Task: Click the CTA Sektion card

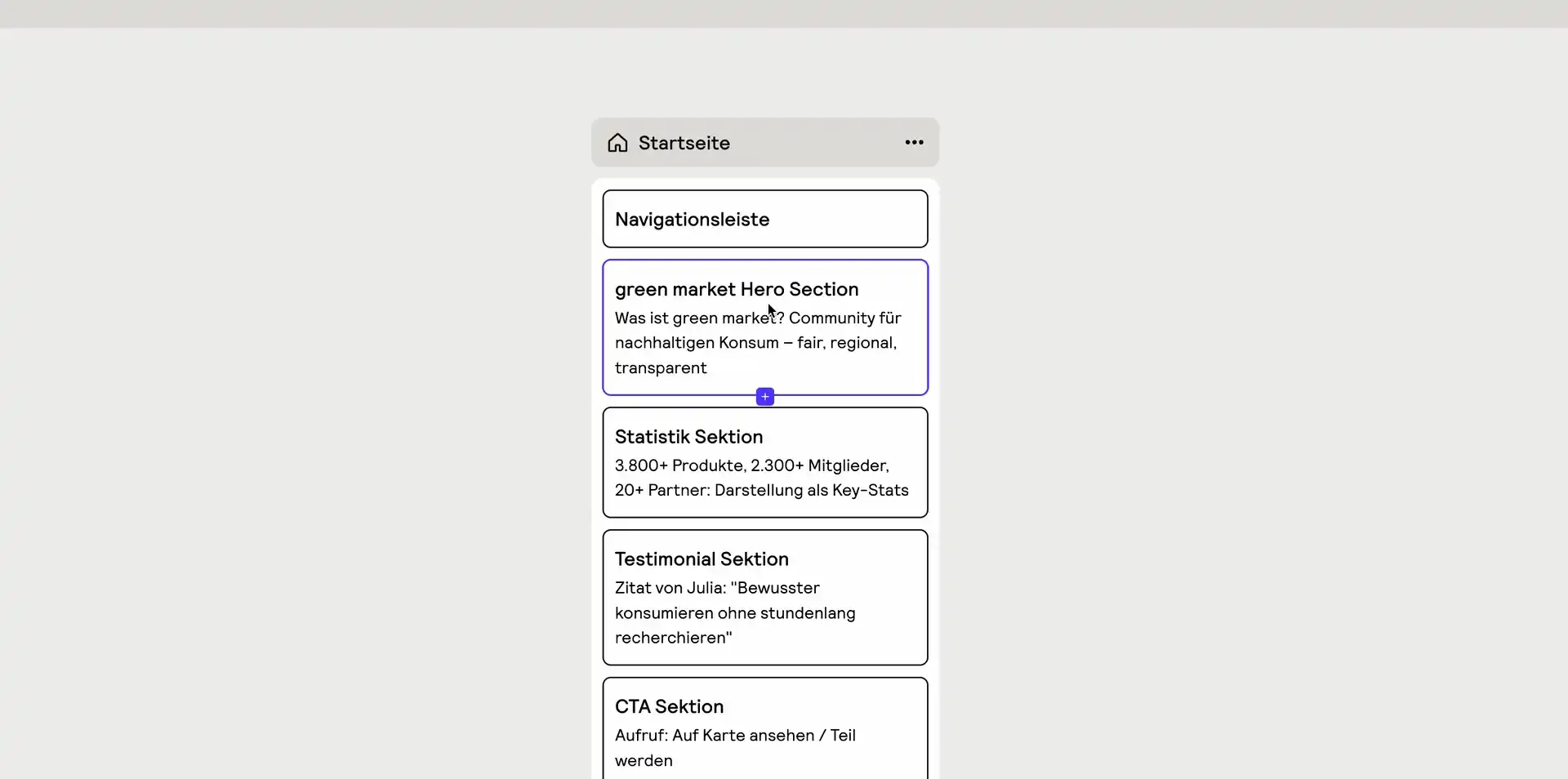Action: (x=764, y=727)
